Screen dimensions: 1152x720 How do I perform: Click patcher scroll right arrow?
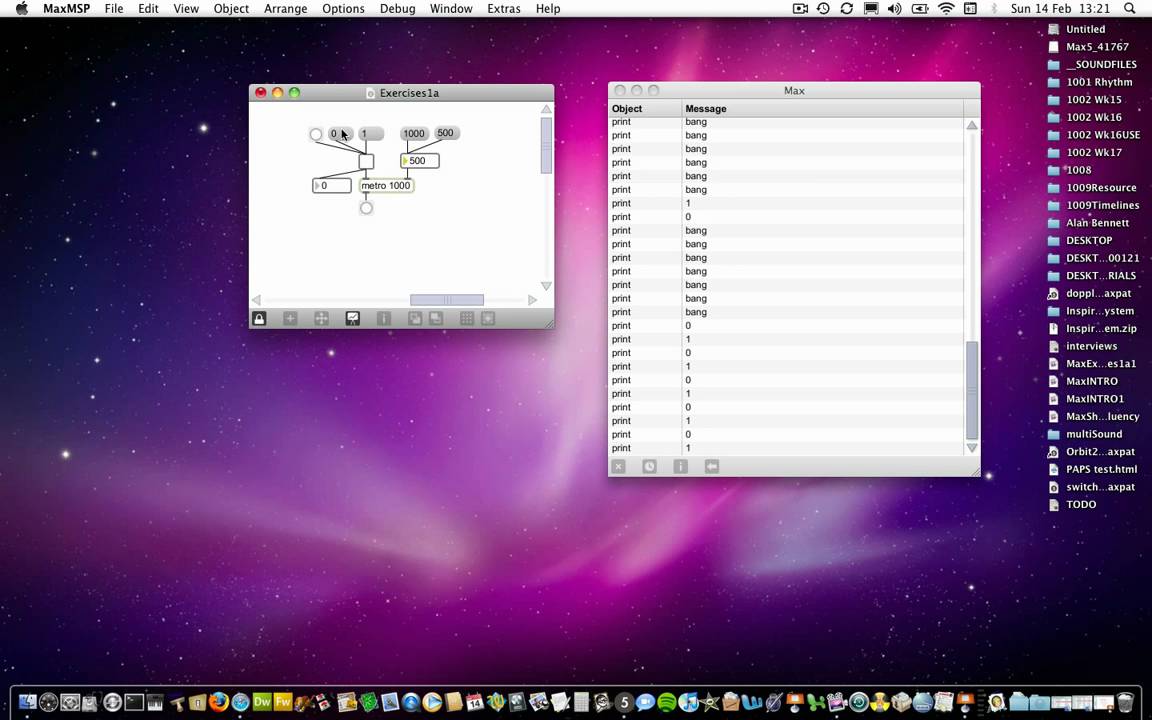point(533,300)
